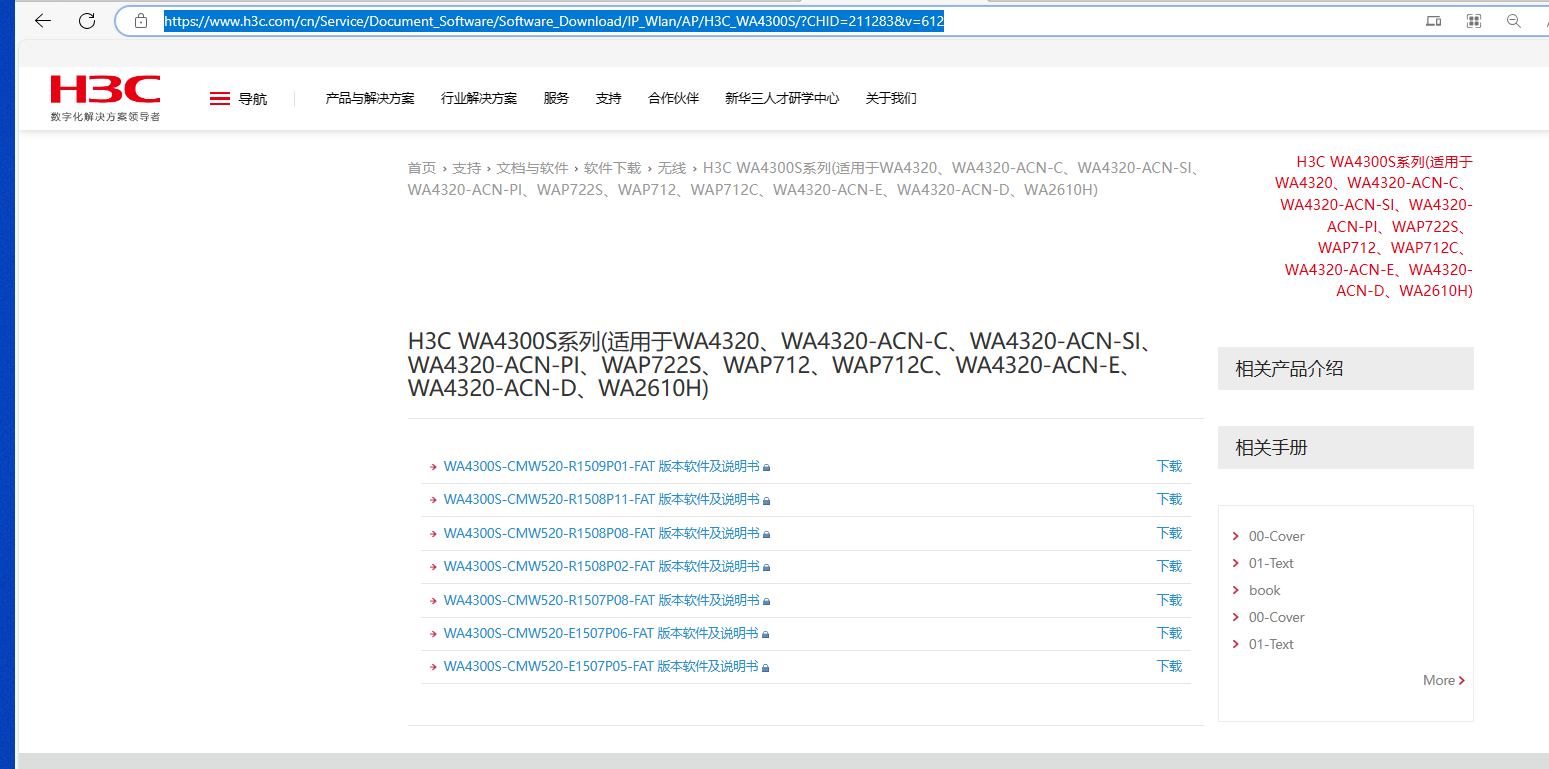Screen dimensions: 1549x769
Task: Open WA4300S-CMW520-R1508P11-FAT software link
Action: pyautogui.click(x=601, y=499)
